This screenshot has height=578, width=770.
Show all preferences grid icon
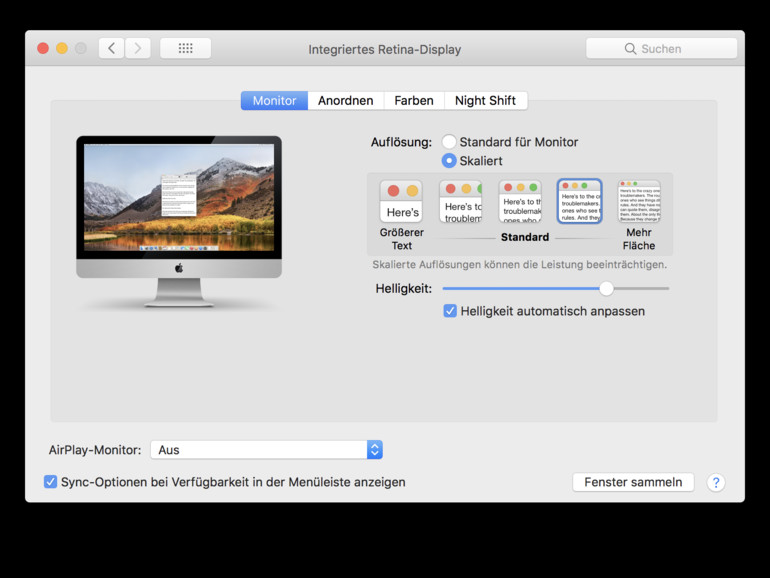[185, 48]
